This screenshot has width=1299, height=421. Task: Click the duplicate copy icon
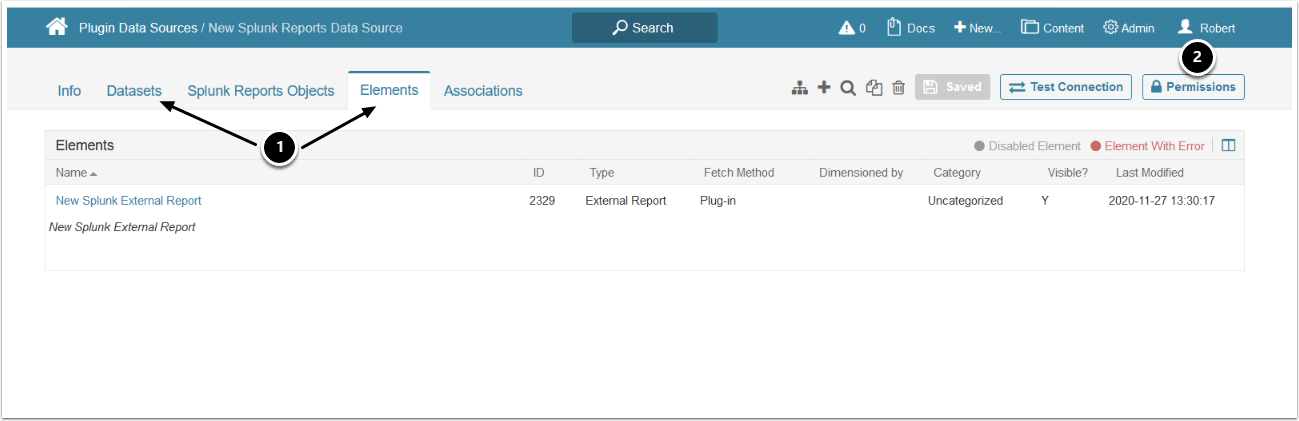pyautogui.click(x=874, y=88)
